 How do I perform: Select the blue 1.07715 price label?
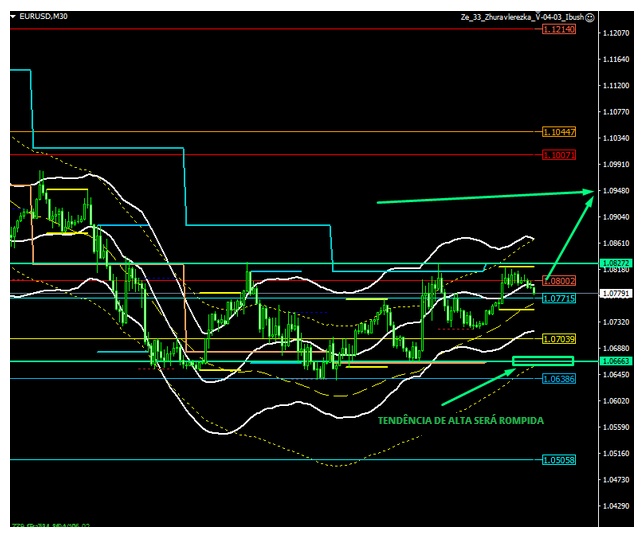pos(558,299)
